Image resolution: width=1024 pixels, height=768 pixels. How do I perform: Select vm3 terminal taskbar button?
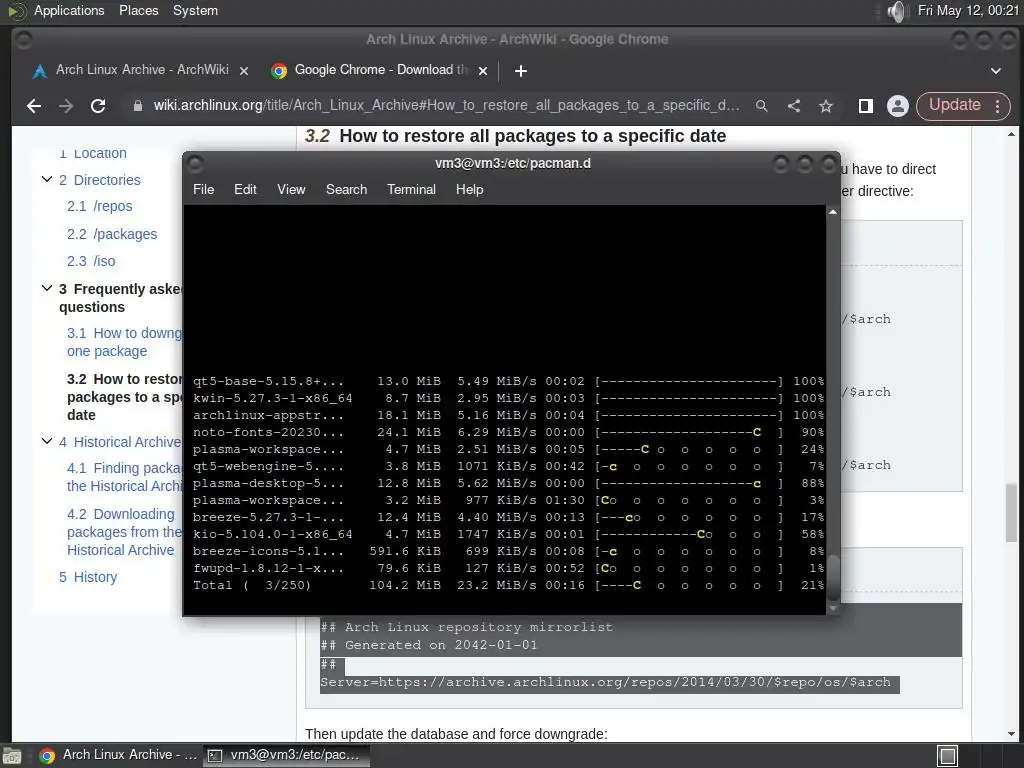[x=287, y=755]
